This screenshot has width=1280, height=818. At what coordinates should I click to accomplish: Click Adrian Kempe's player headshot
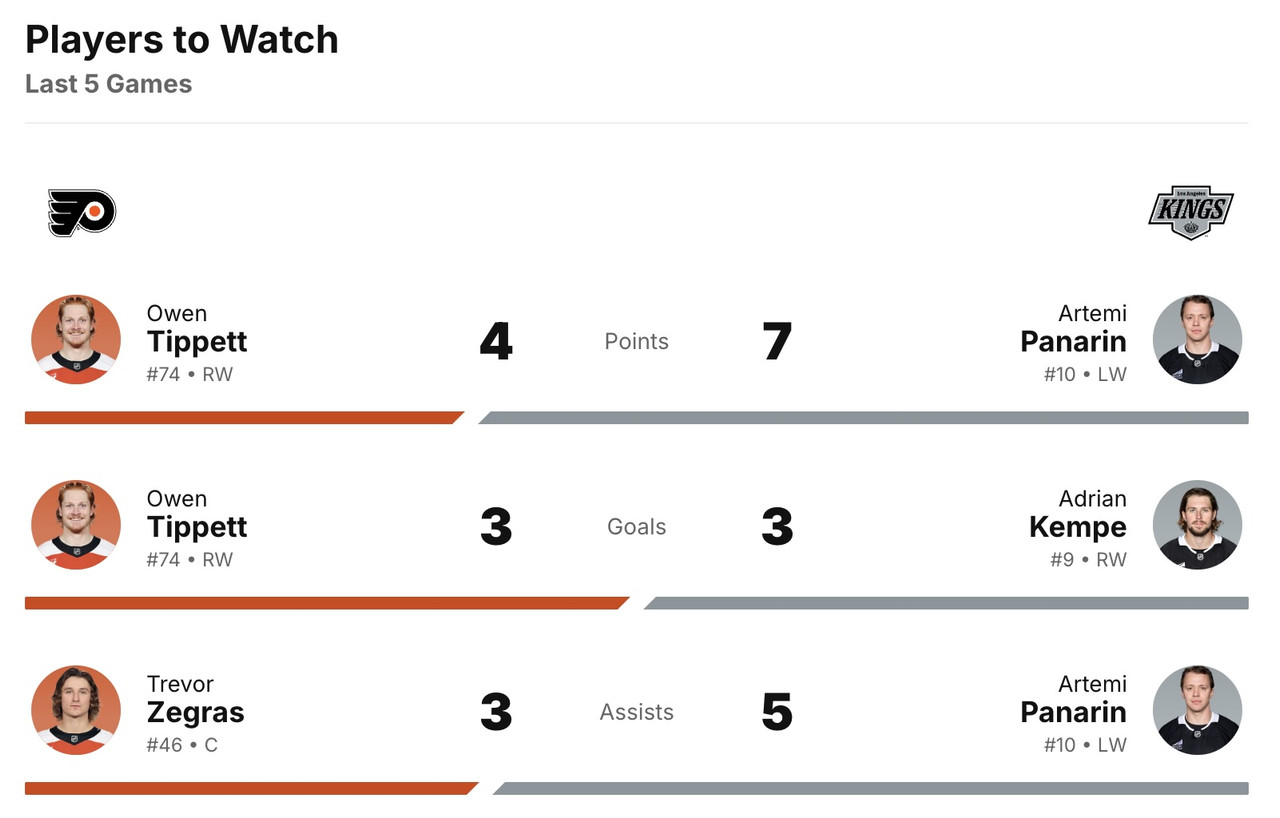[x=1197, y=525]
